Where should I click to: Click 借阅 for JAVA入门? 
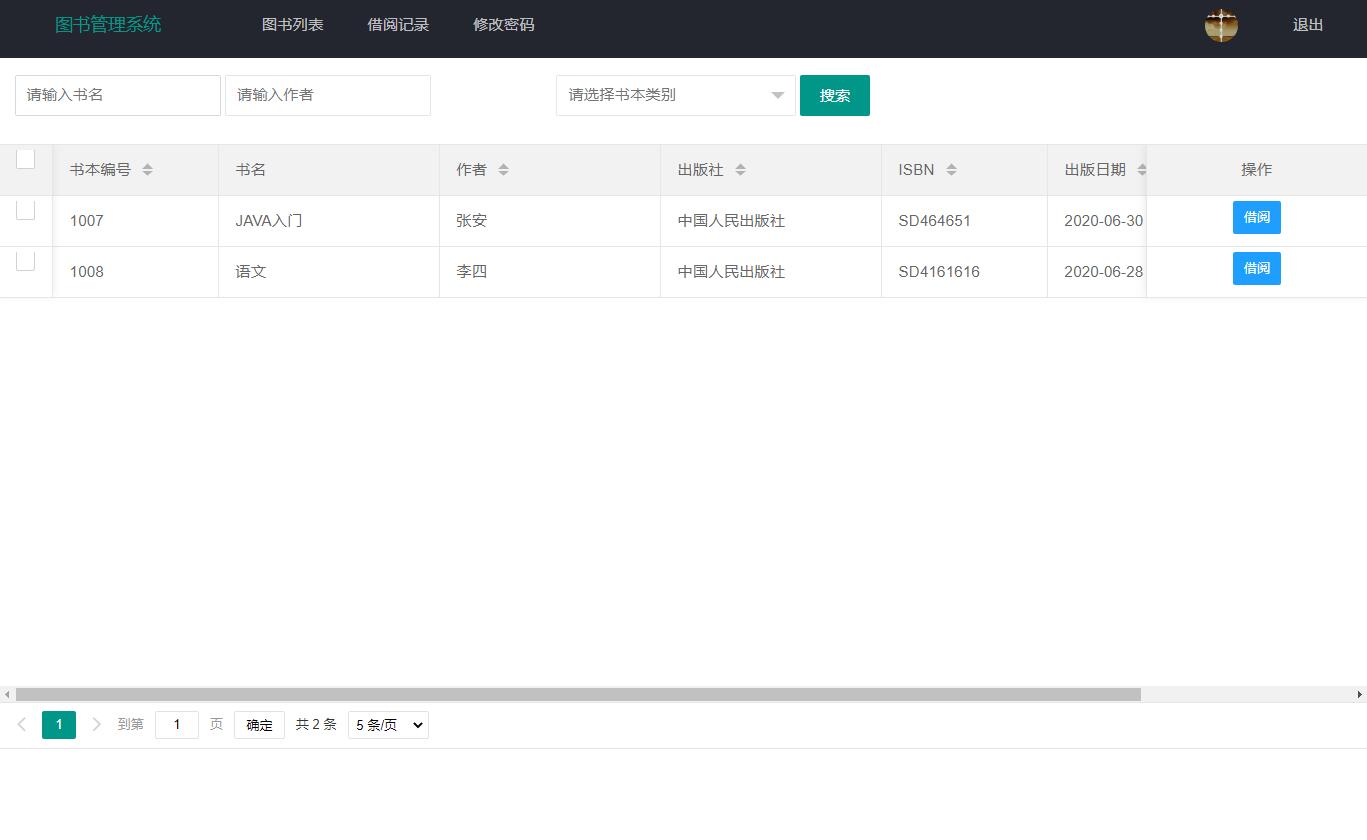(1256, 217)
